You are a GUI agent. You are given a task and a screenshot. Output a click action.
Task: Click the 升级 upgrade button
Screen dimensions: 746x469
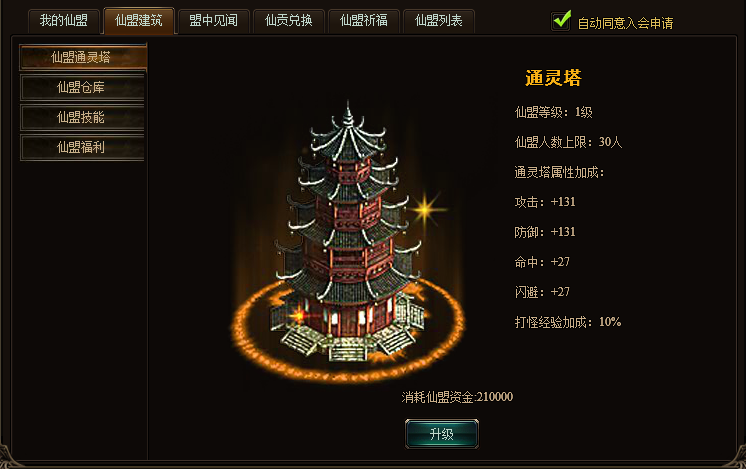(442, 434)
